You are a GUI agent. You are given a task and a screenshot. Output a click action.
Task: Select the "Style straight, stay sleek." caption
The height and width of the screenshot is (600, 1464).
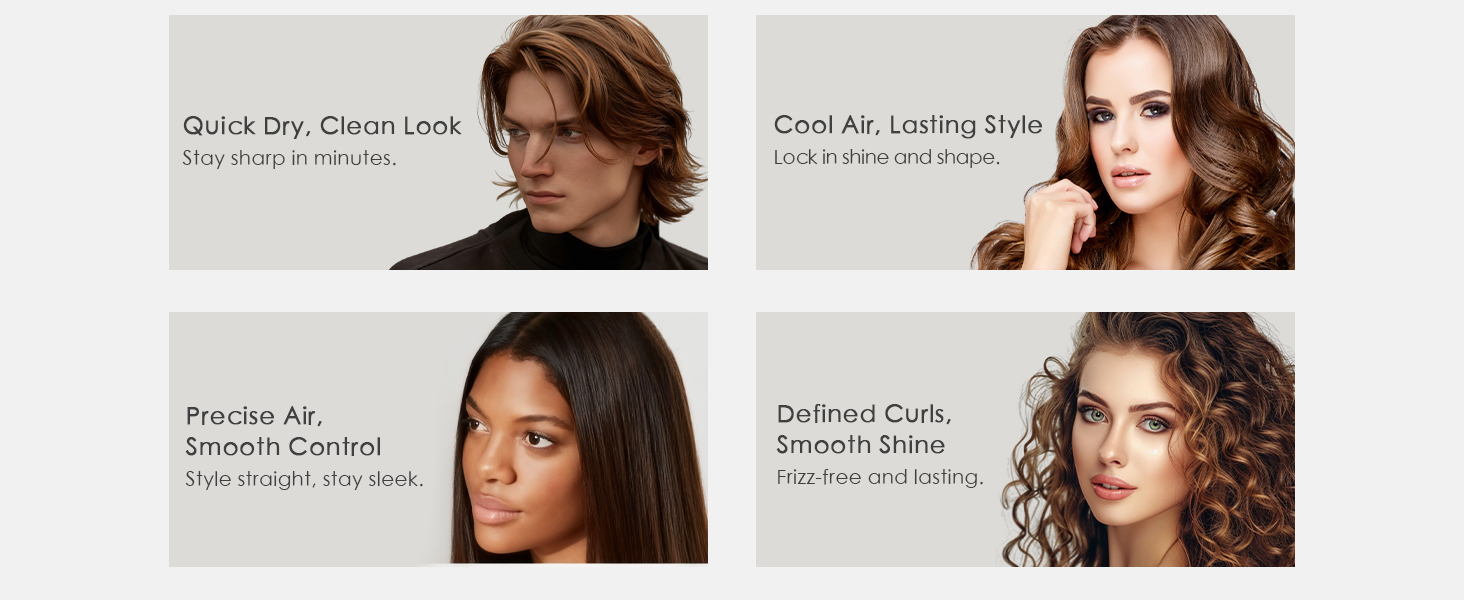[304, 479]
